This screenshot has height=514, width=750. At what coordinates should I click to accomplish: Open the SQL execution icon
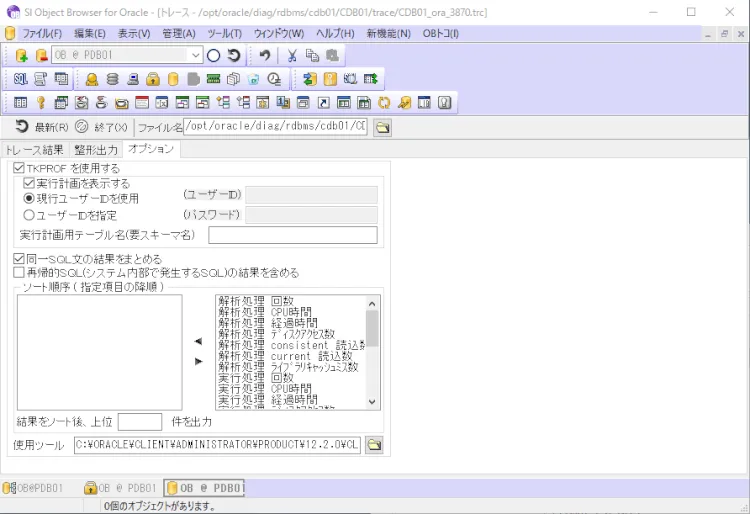[x=20, y=79]
